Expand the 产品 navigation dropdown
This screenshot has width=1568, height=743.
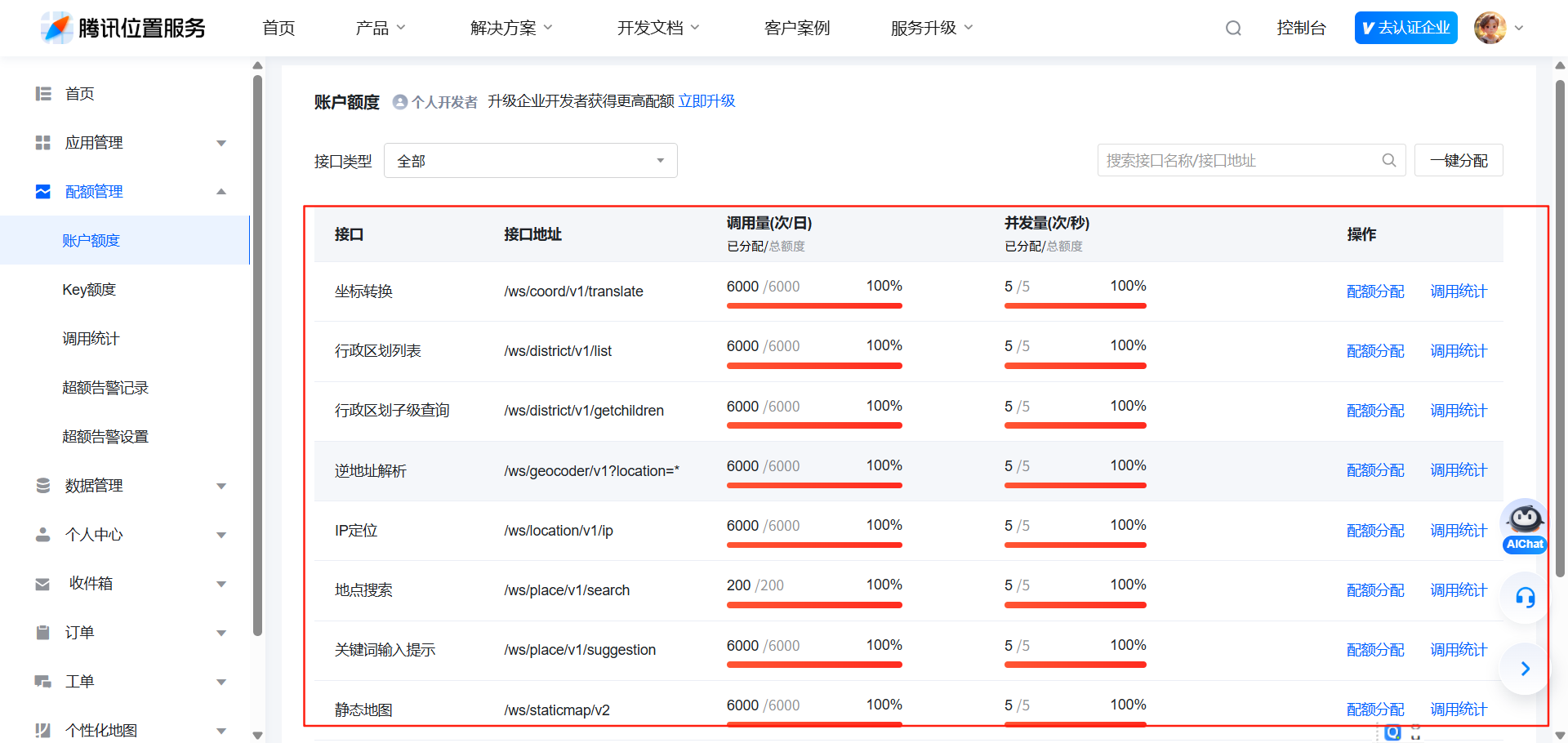click(x=381, y=28)
